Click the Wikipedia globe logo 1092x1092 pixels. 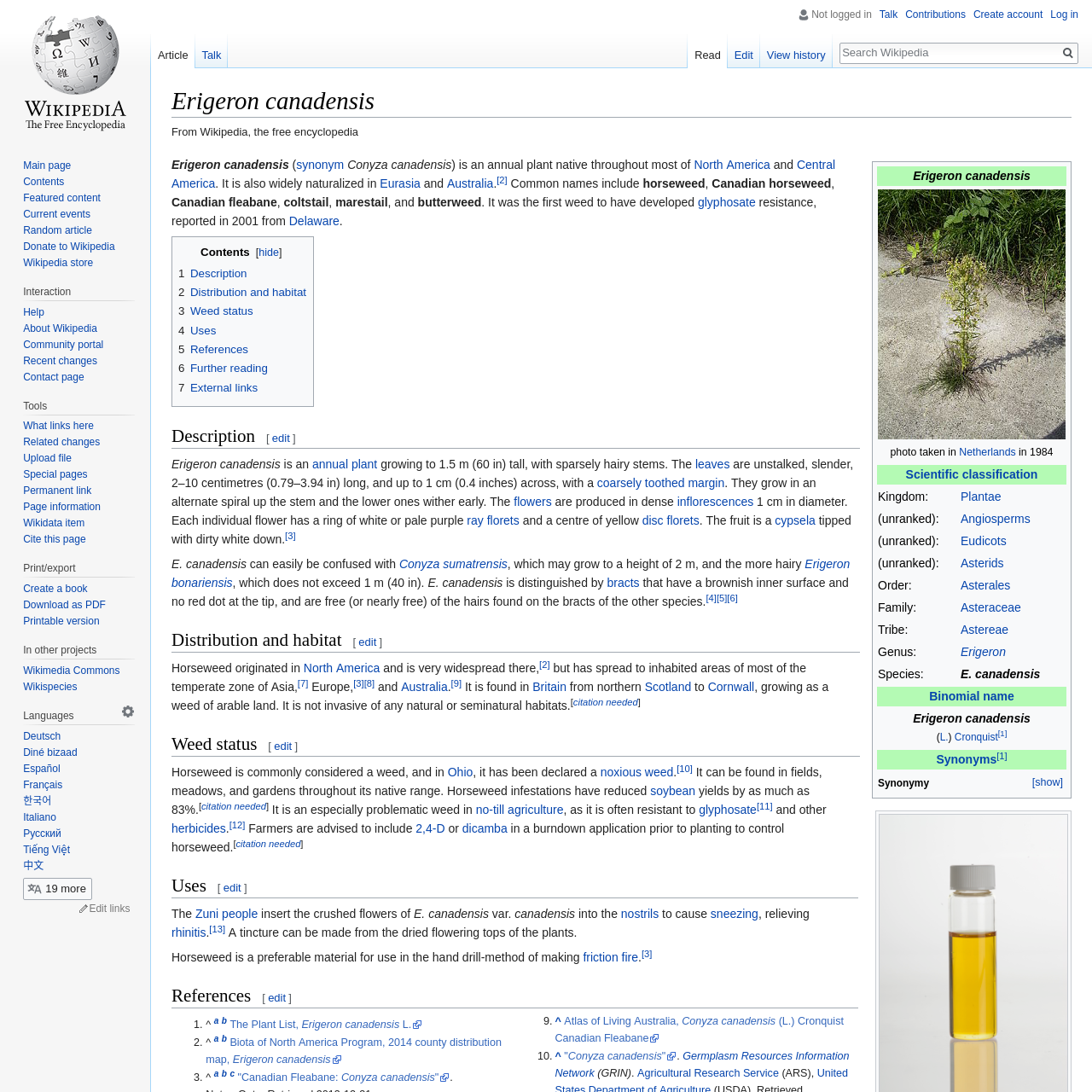pos(75,73)
